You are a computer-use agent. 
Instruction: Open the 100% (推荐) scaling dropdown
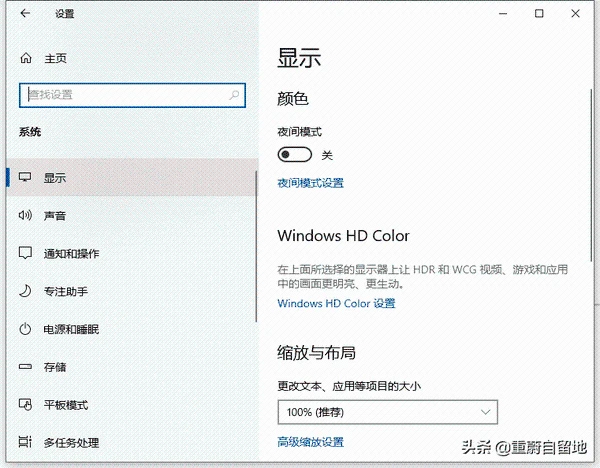click(388, 412)
